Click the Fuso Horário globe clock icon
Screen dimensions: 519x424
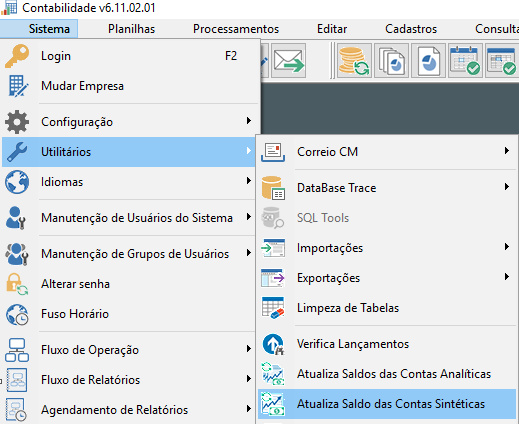coord(17,314)
